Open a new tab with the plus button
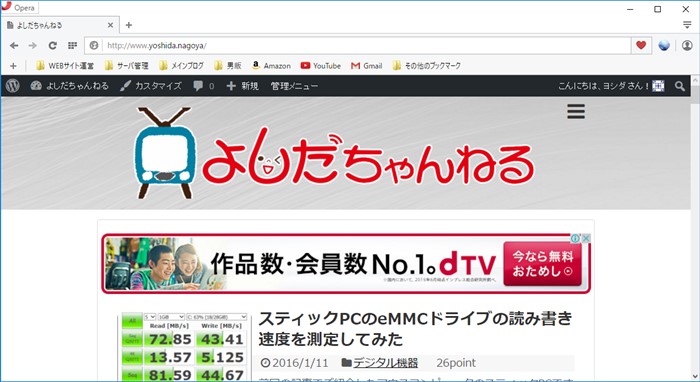This screenshot has height=382, width=700. coord(129,25)
